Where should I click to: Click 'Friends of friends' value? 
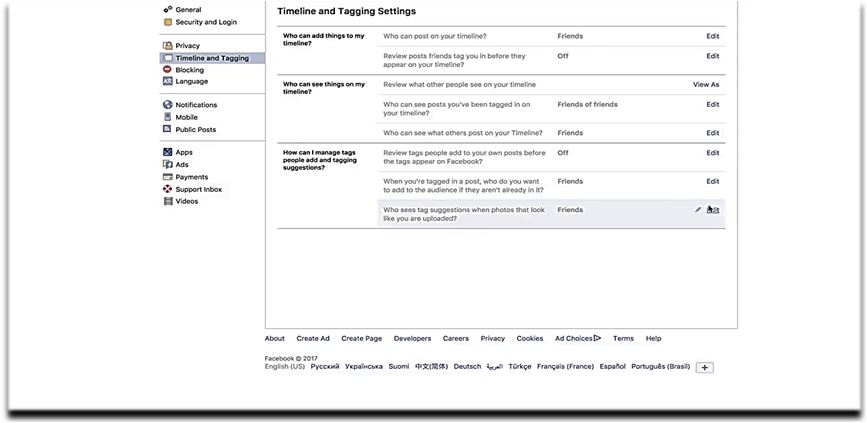click(x=587, y=105)
